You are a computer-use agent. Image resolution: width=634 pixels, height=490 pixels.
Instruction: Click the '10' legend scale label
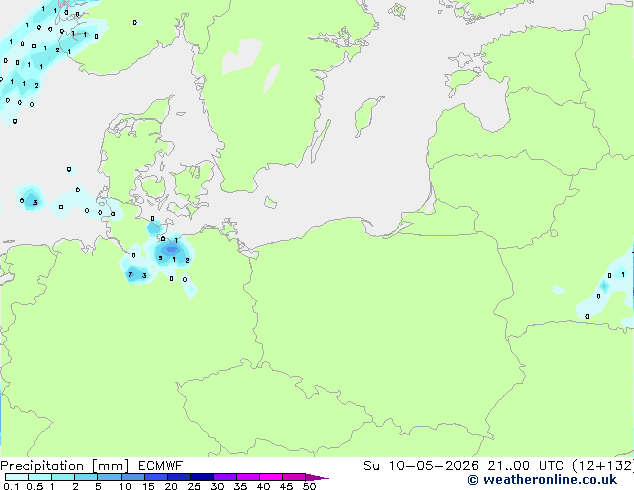click(x=125, y=486)
